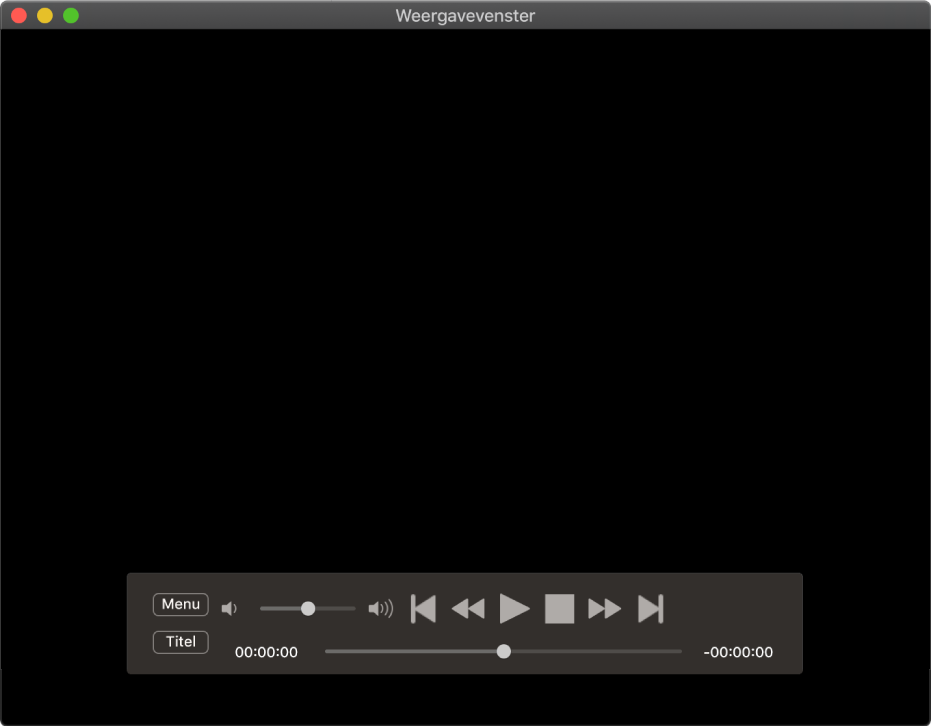Screen dimensions: 931x726
Task: Click the playback timeline scrubber knob
Action: (x=504, y=651)
